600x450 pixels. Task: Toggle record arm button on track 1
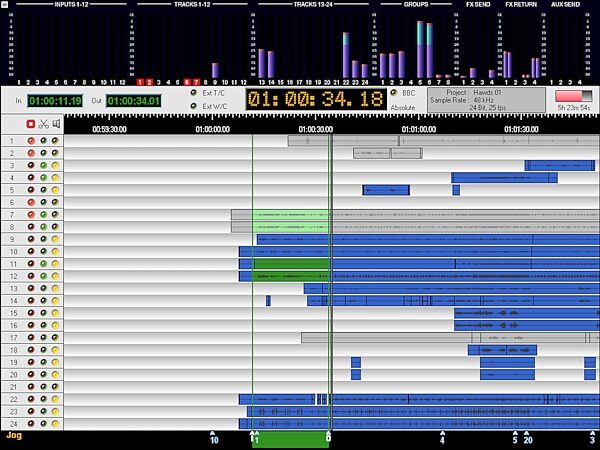31,140
